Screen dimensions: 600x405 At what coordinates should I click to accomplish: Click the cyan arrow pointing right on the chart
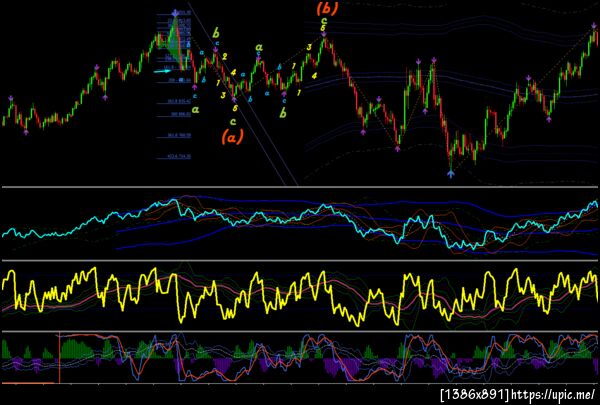[x=163, y=70]
